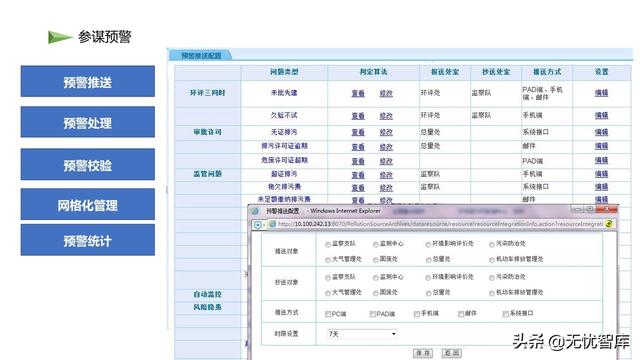Click the page icon before the popup URL
Viewport: 640px width, 360px height.
coord(272,224)
